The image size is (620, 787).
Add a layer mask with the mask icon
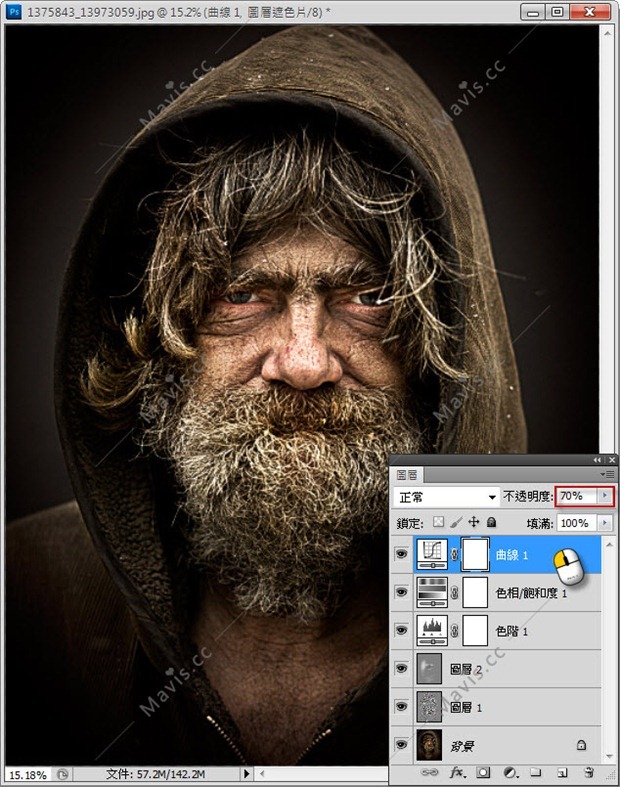[x=483, y=772]
